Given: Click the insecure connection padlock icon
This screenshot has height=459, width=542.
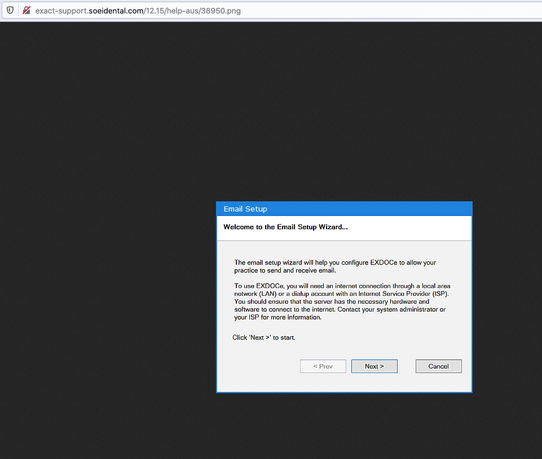Looking at the screenshot, I should (26, 10).
